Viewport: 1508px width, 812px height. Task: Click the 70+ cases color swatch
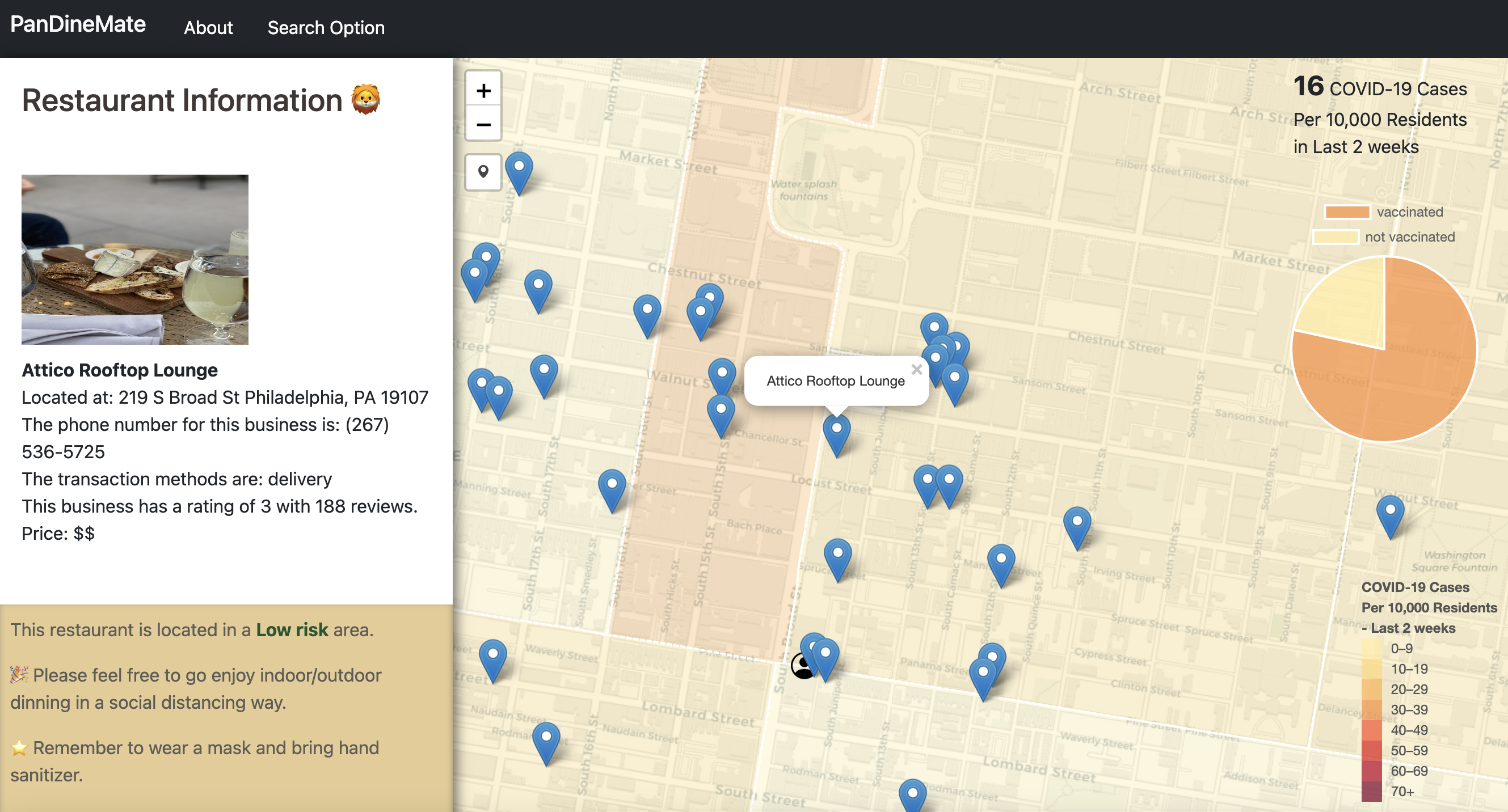tap(1371, 792)
